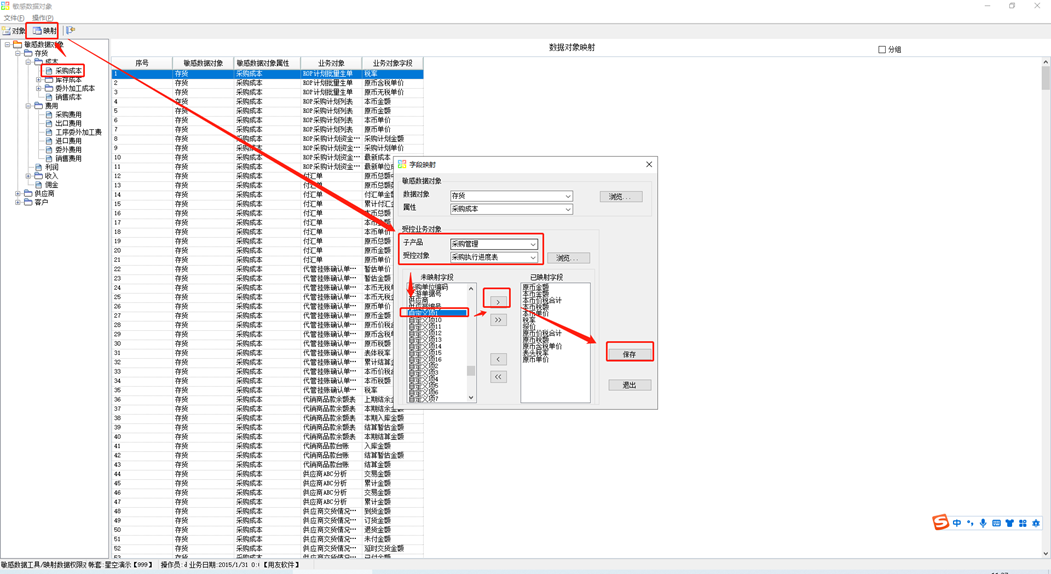Select 自定义项10 in unmapped fields
This screenshot has width=1051, height=574.
pos(425,320)
